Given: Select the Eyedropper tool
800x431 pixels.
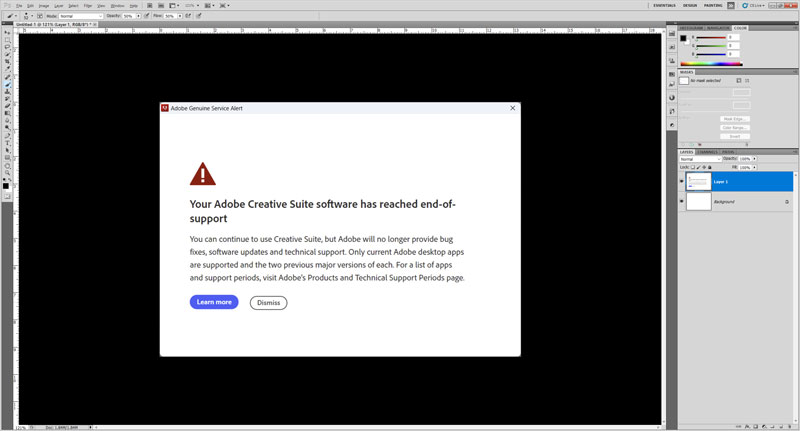Looking at the screenshot, I should [7, 69].
